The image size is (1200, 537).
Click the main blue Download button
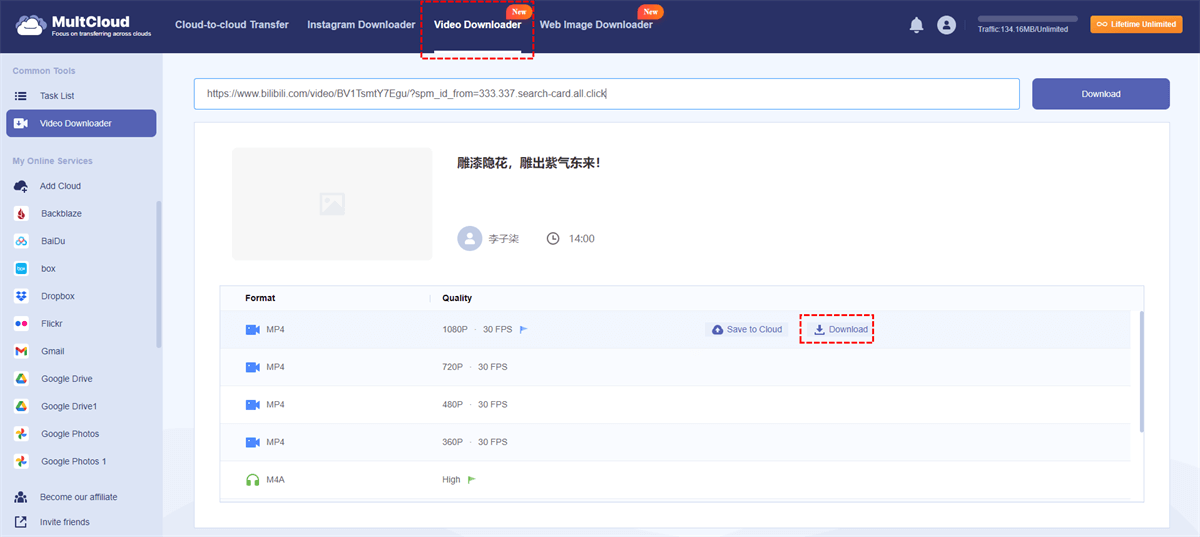pos(1101,94)
